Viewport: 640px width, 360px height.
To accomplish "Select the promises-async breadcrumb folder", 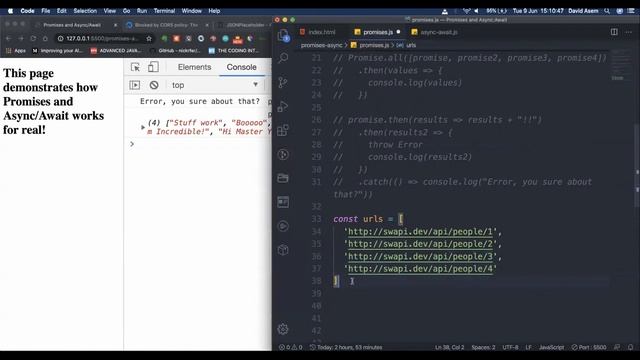I will (x=321, y=45).
